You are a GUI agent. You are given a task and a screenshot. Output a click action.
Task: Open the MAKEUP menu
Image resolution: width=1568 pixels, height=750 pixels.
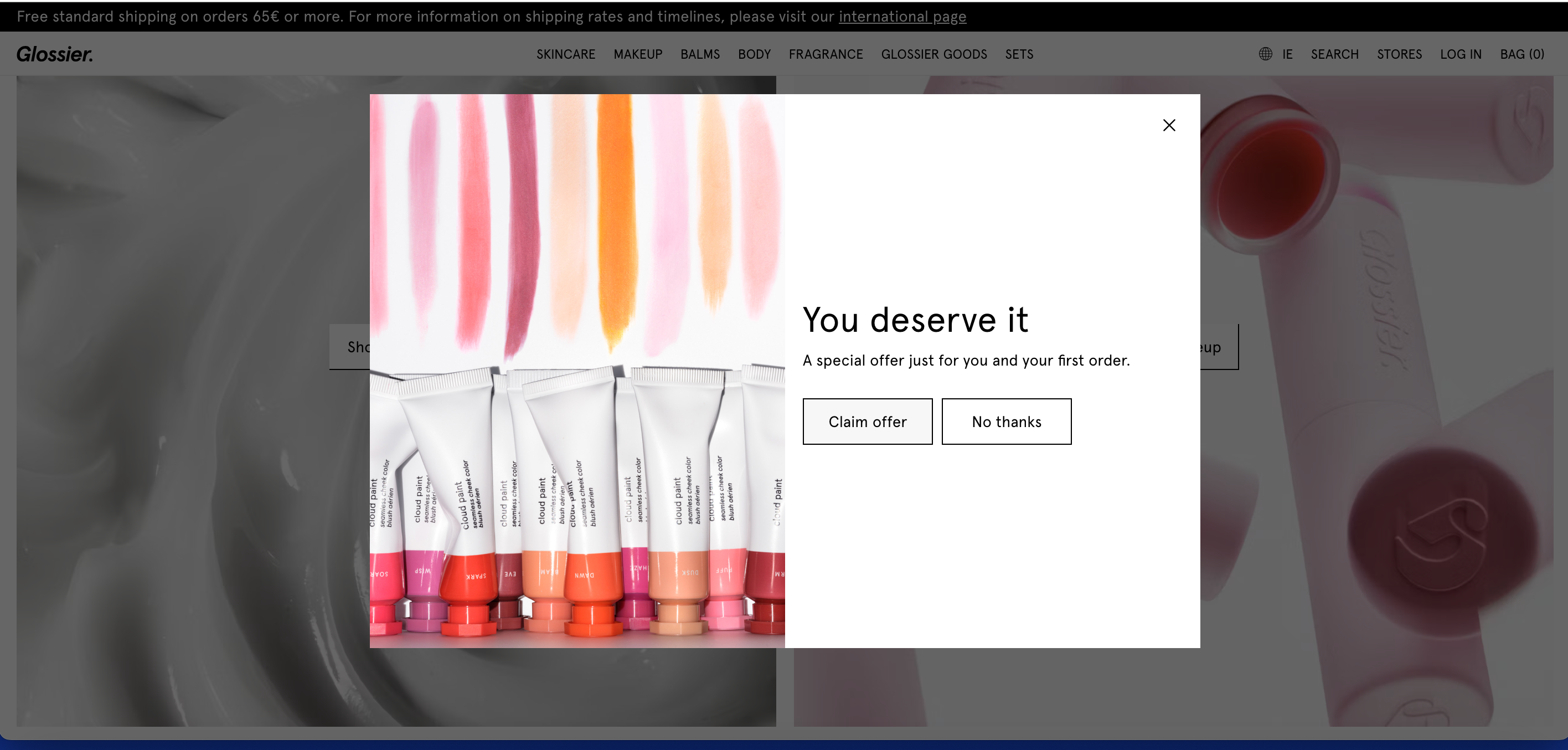[638, 54]
